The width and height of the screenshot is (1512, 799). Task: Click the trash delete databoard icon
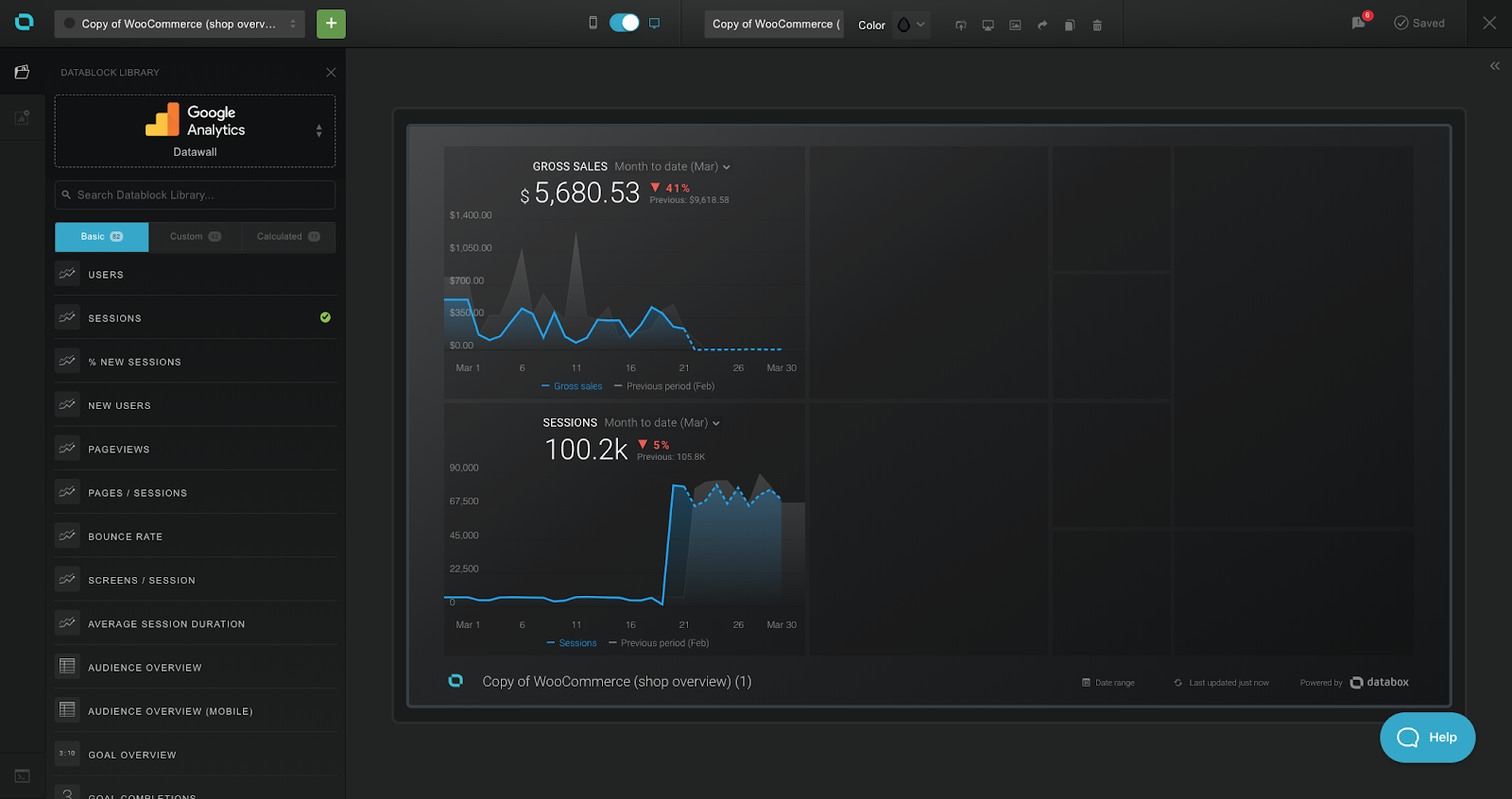[x=1097, y=25]
